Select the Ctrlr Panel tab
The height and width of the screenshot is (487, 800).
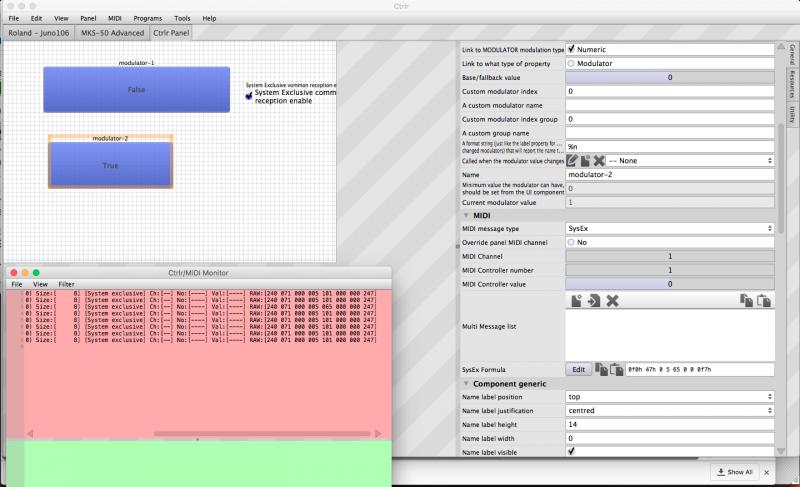[171, 33]
